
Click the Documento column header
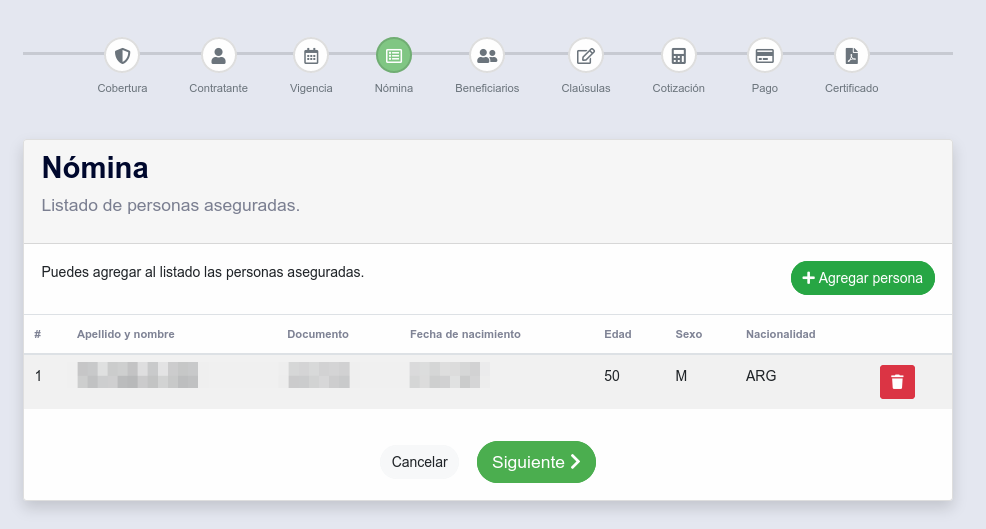[x=318, y=334]
